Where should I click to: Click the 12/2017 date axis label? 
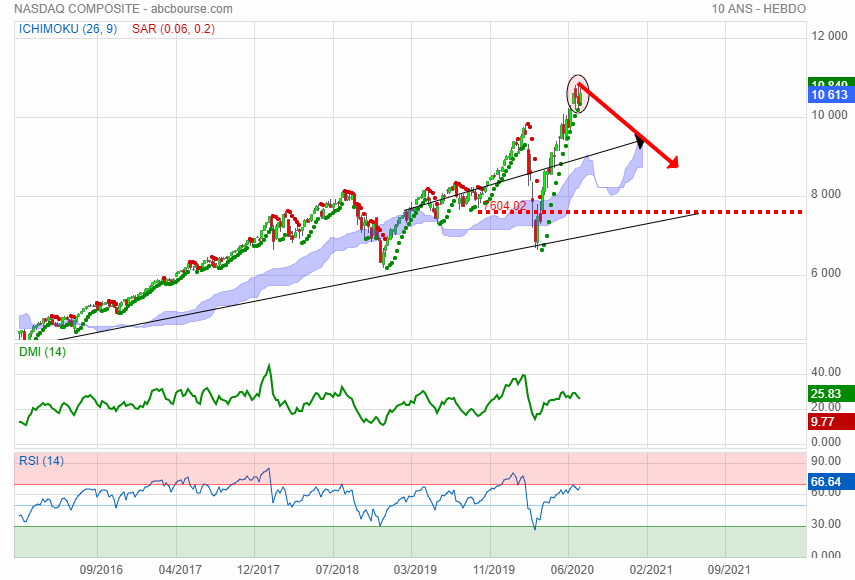tap(258, 570)
